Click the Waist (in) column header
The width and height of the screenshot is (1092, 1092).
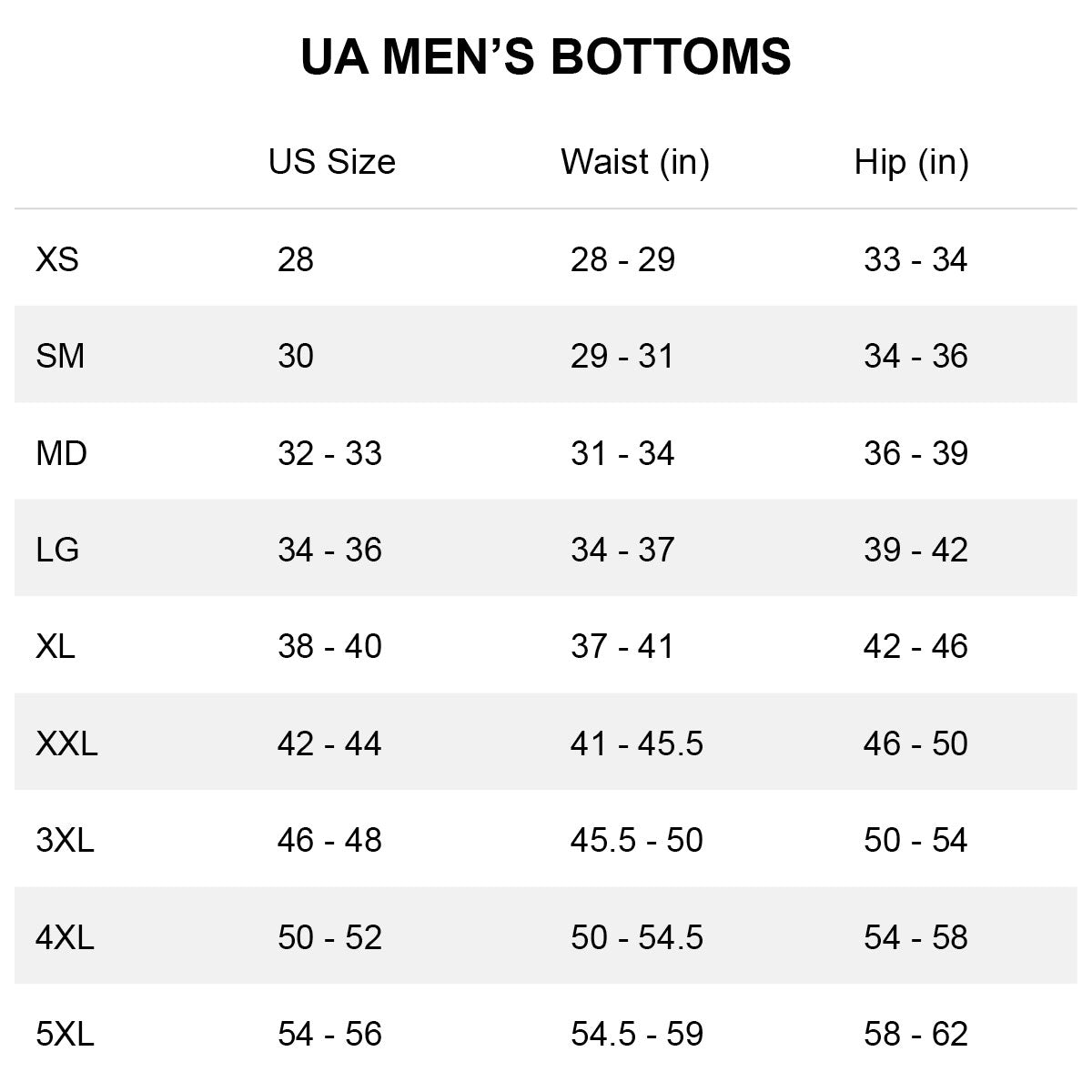point(634,162)
